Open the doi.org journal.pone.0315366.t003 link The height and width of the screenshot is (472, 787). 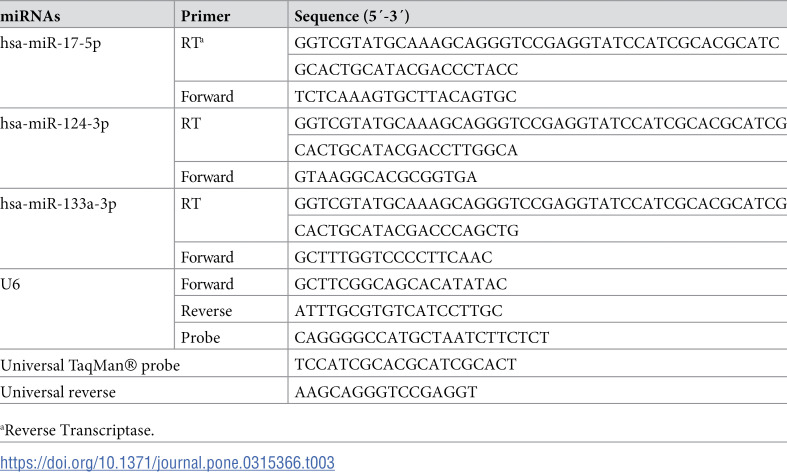click(x=167, y=462)
